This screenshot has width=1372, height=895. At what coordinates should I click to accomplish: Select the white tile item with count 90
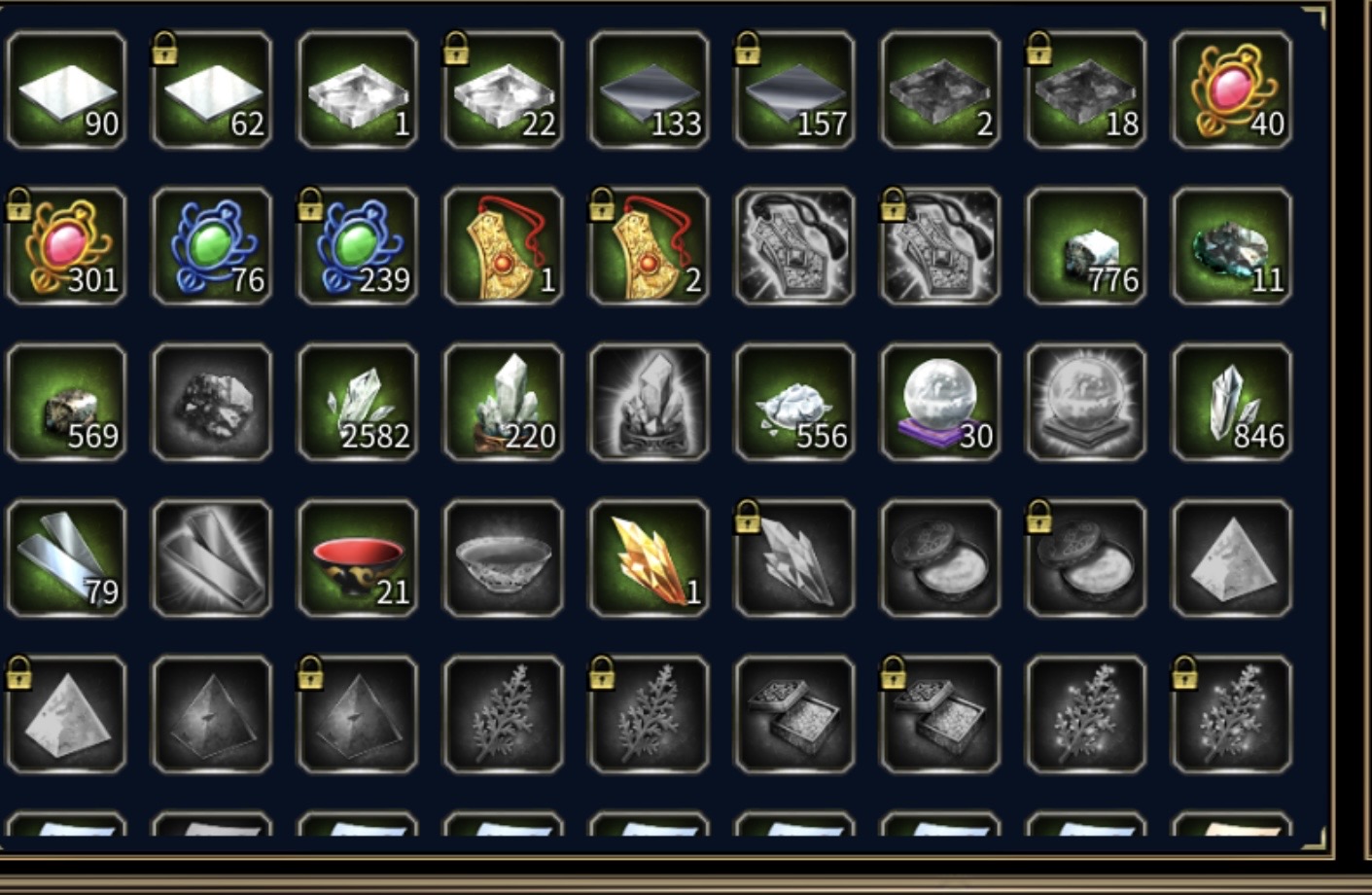click(66, 89)
